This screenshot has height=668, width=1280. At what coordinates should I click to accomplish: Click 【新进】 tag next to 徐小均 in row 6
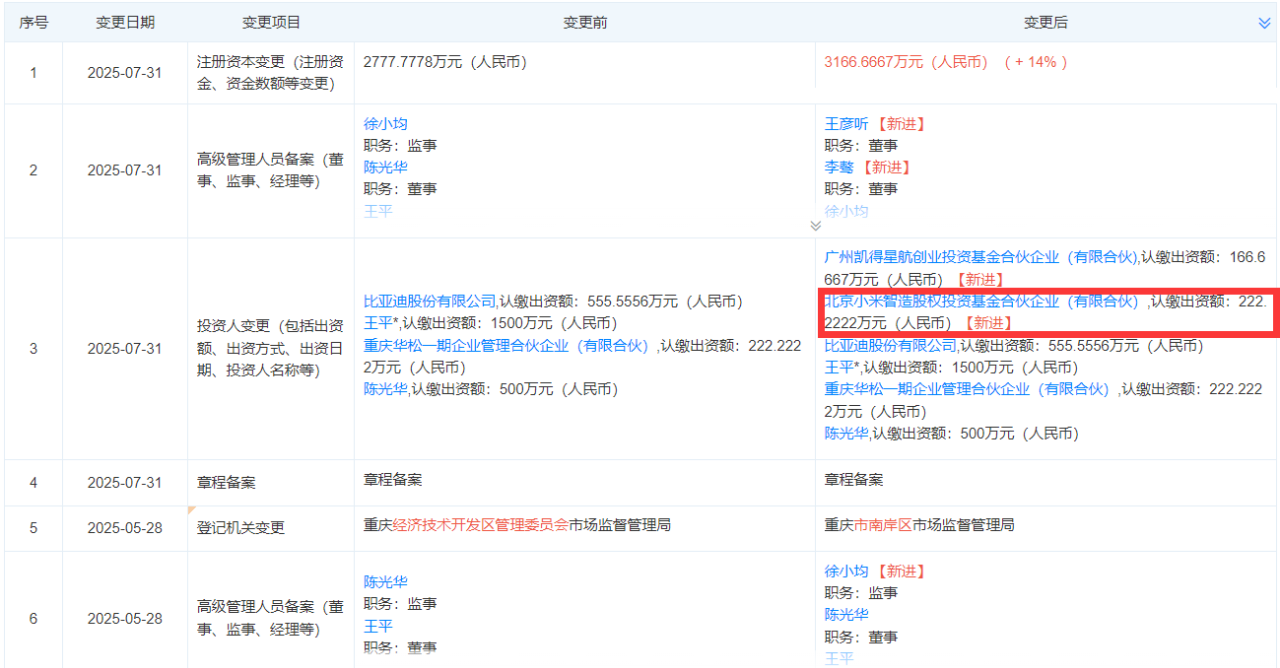tap(900, 571)
